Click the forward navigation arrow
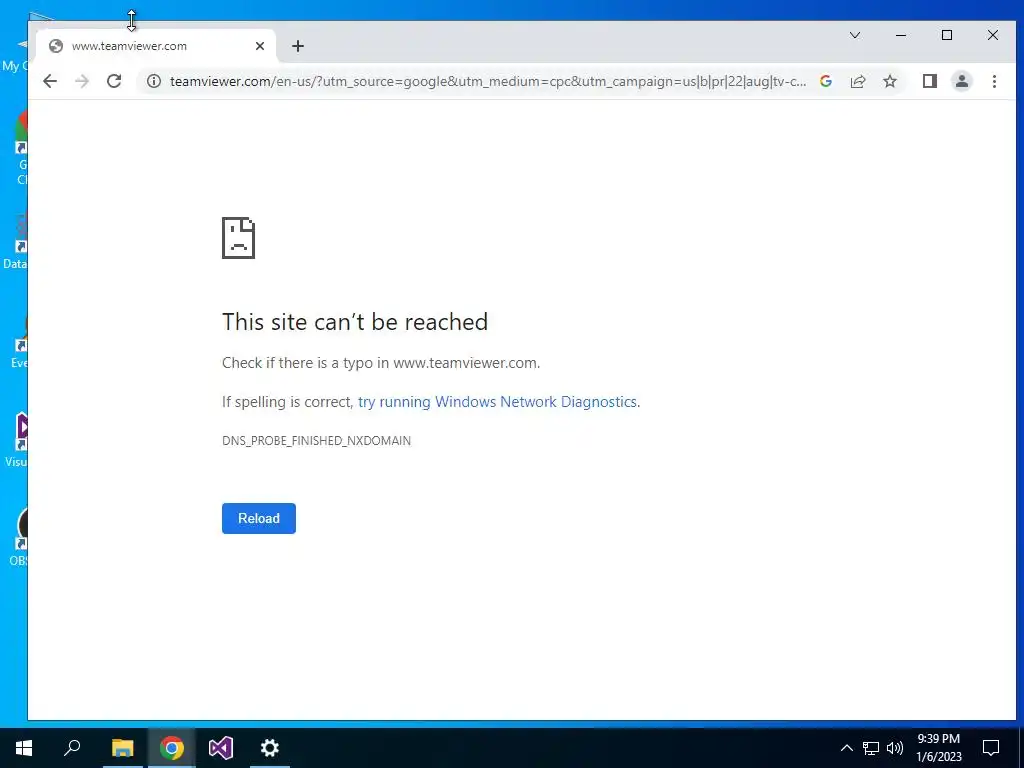Image resolution: width=1024 pixels, height=768 pixels. 82,81
